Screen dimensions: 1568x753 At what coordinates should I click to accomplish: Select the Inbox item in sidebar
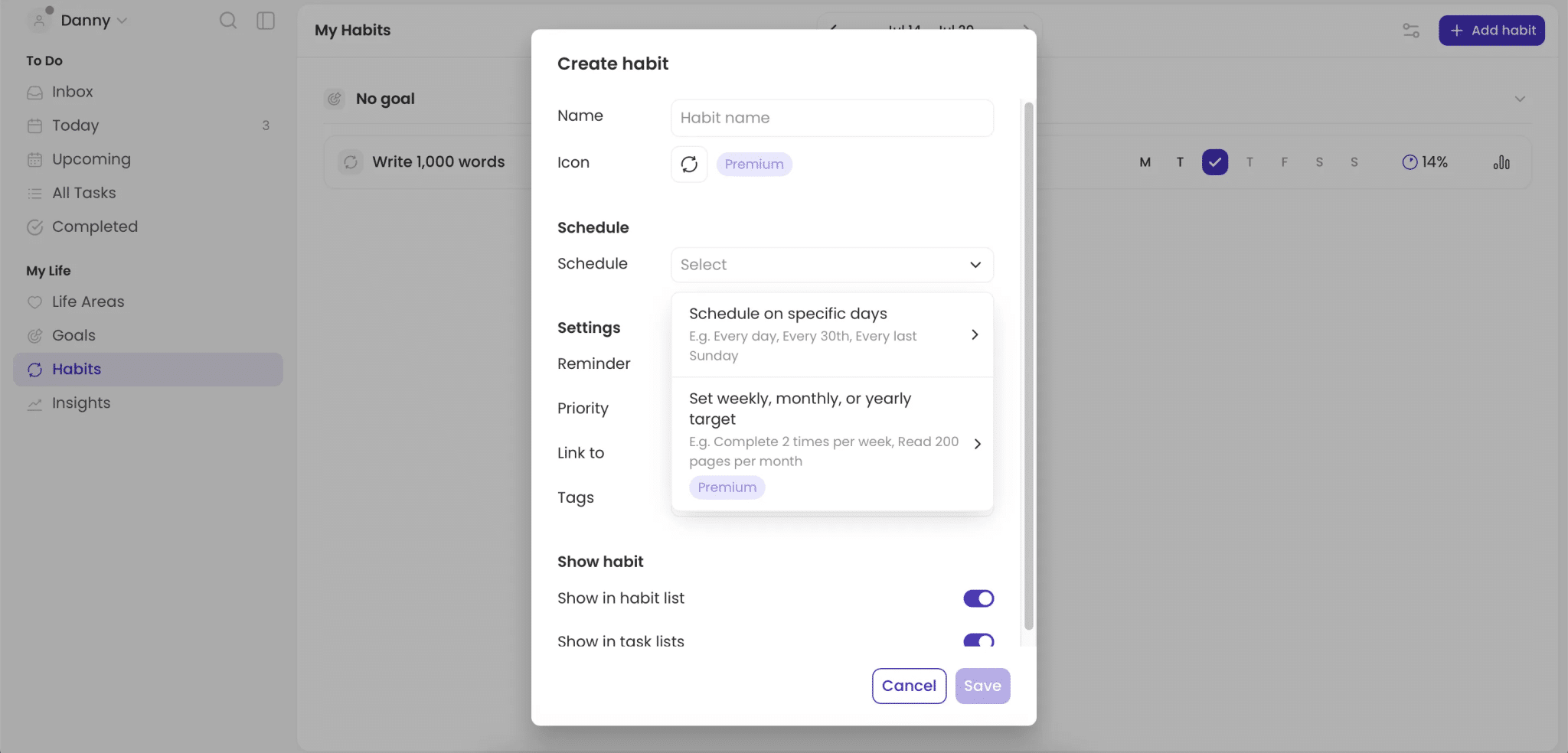70,91
